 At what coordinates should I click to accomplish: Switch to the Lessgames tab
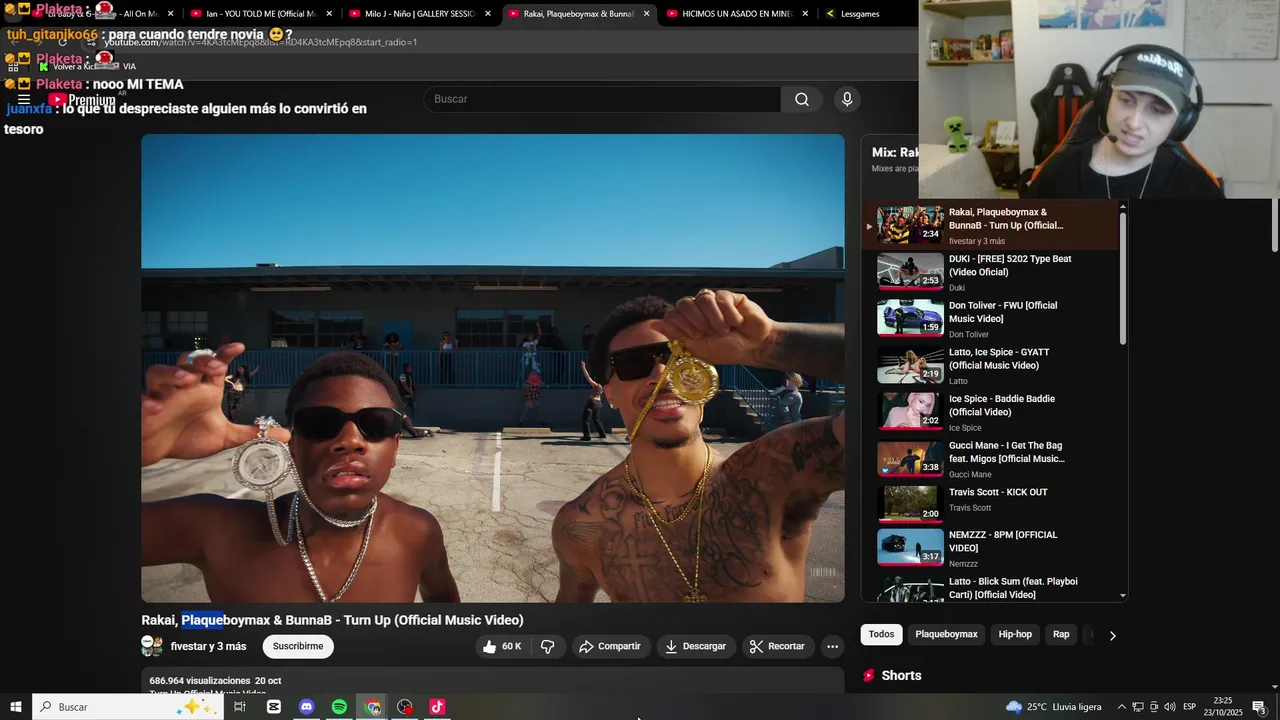point(860,14)
